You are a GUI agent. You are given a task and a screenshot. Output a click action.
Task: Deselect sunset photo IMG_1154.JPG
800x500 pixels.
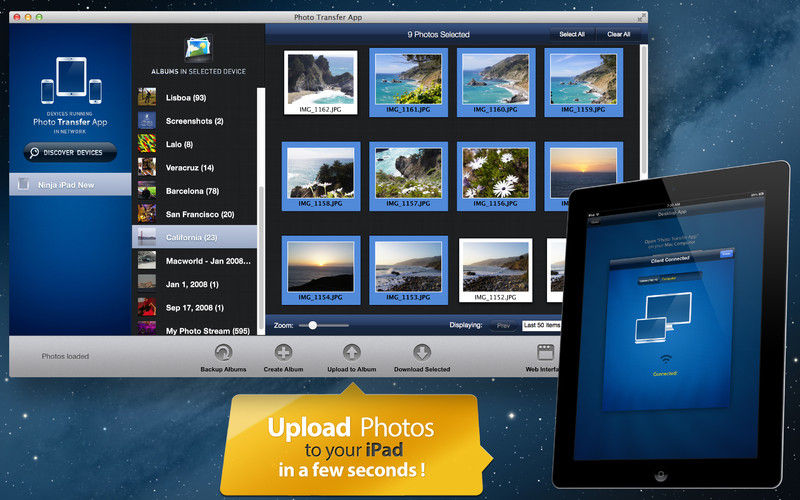tap(320, 270)
